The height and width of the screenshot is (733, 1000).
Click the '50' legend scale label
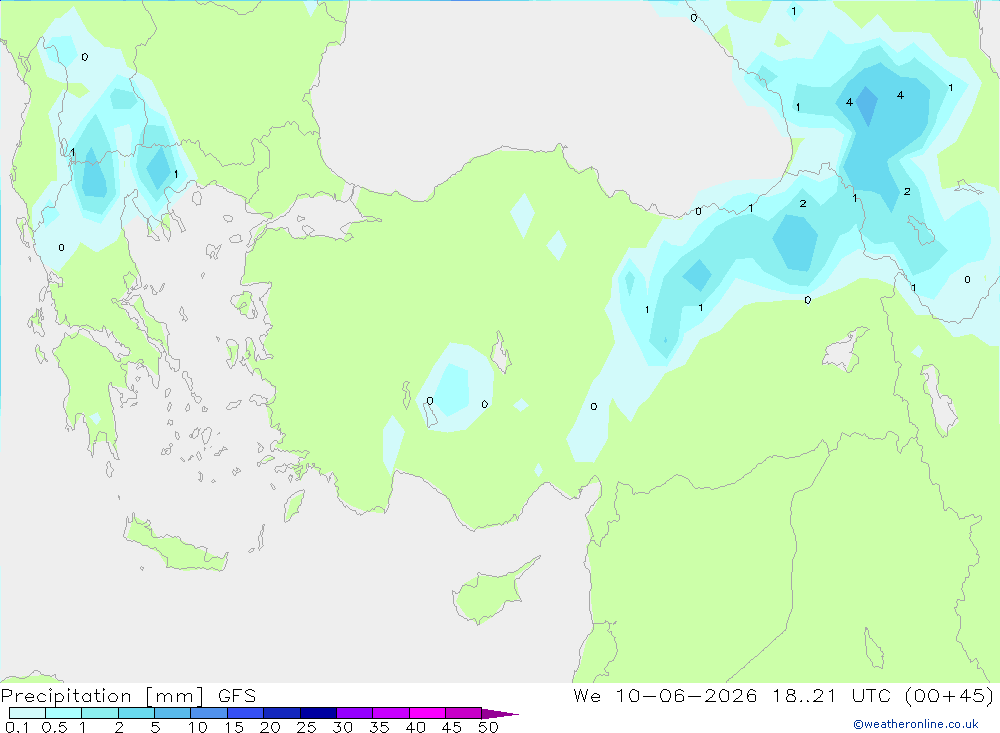pos(489,727)
